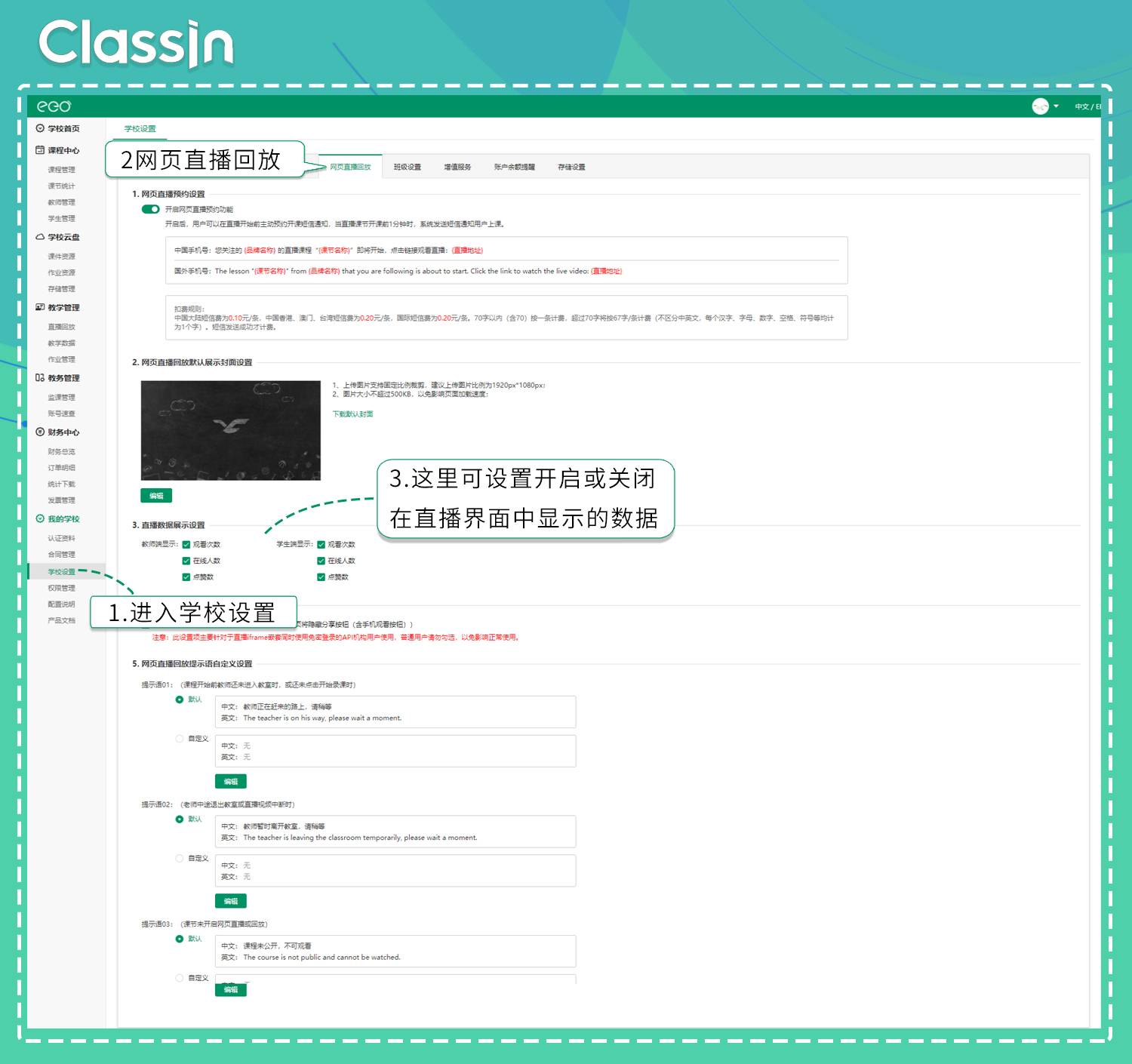This screenshot has width=1132, height=1064.
Task: Open the user avatar in top bar
Action: click(1041, 106)
